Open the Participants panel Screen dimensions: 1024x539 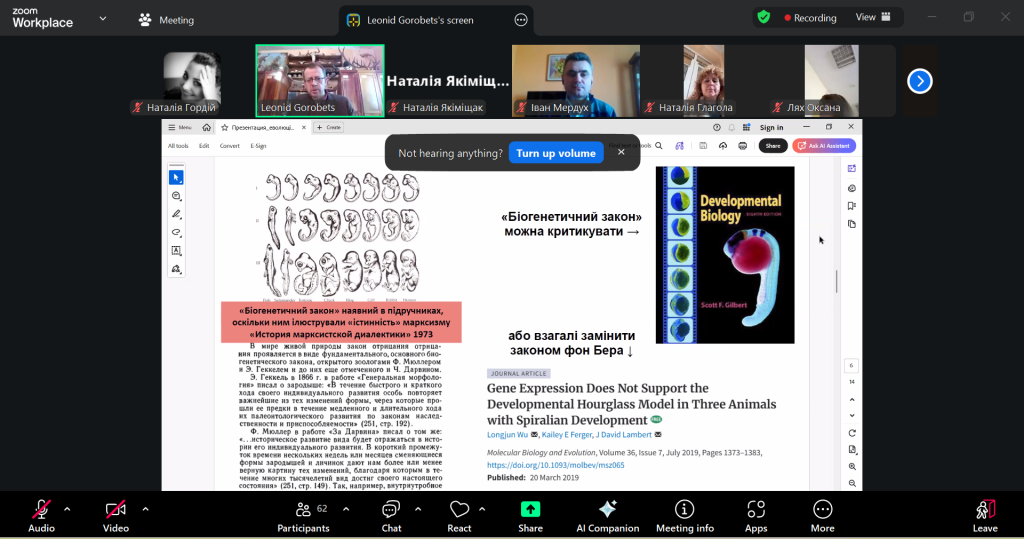click(303, 514)
